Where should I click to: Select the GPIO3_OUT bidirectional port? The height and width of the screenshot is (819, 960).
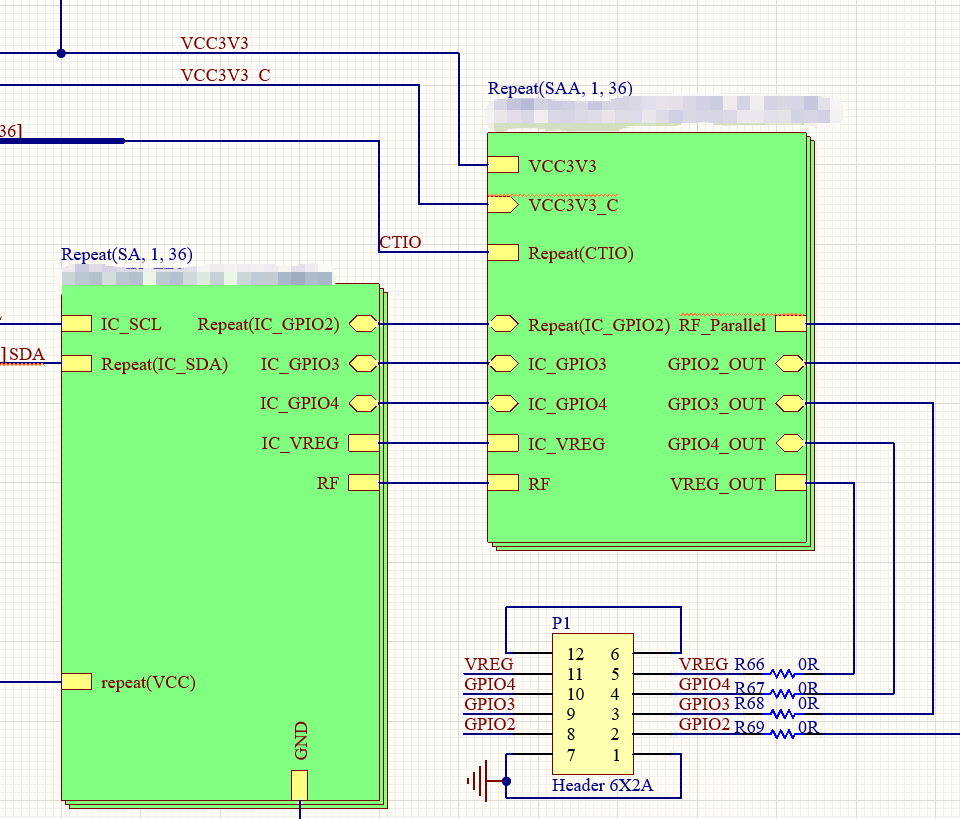(790, 403)
